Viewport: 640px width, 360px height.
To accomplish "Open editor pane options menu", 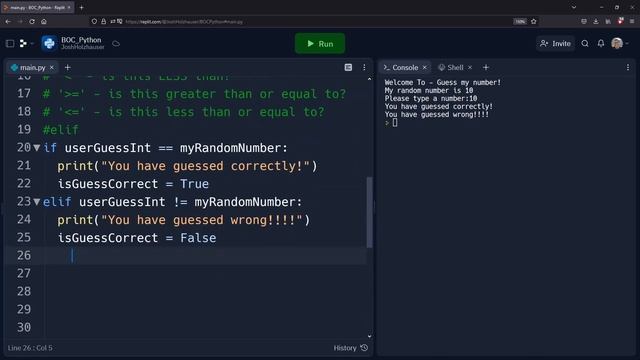I will 364,67.
